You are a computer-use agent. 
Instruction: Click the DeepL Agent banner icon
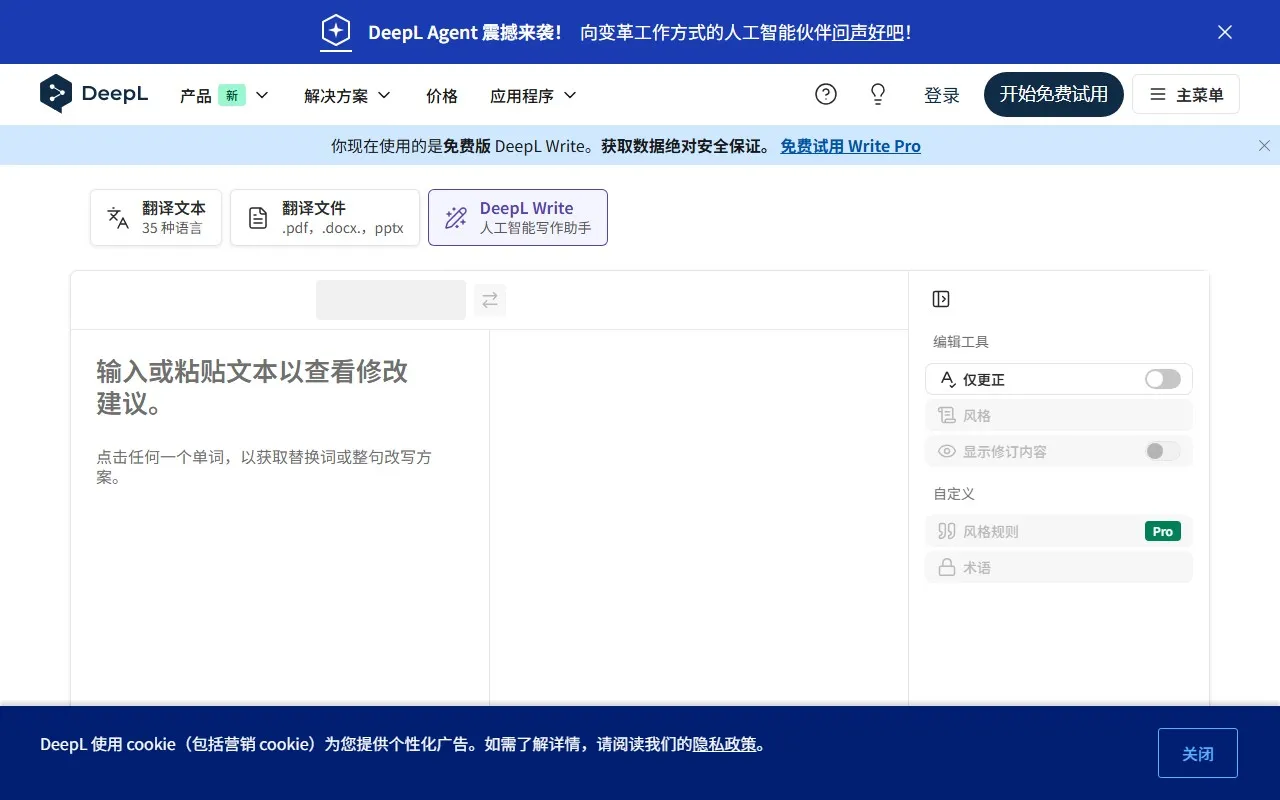(336, 32)
